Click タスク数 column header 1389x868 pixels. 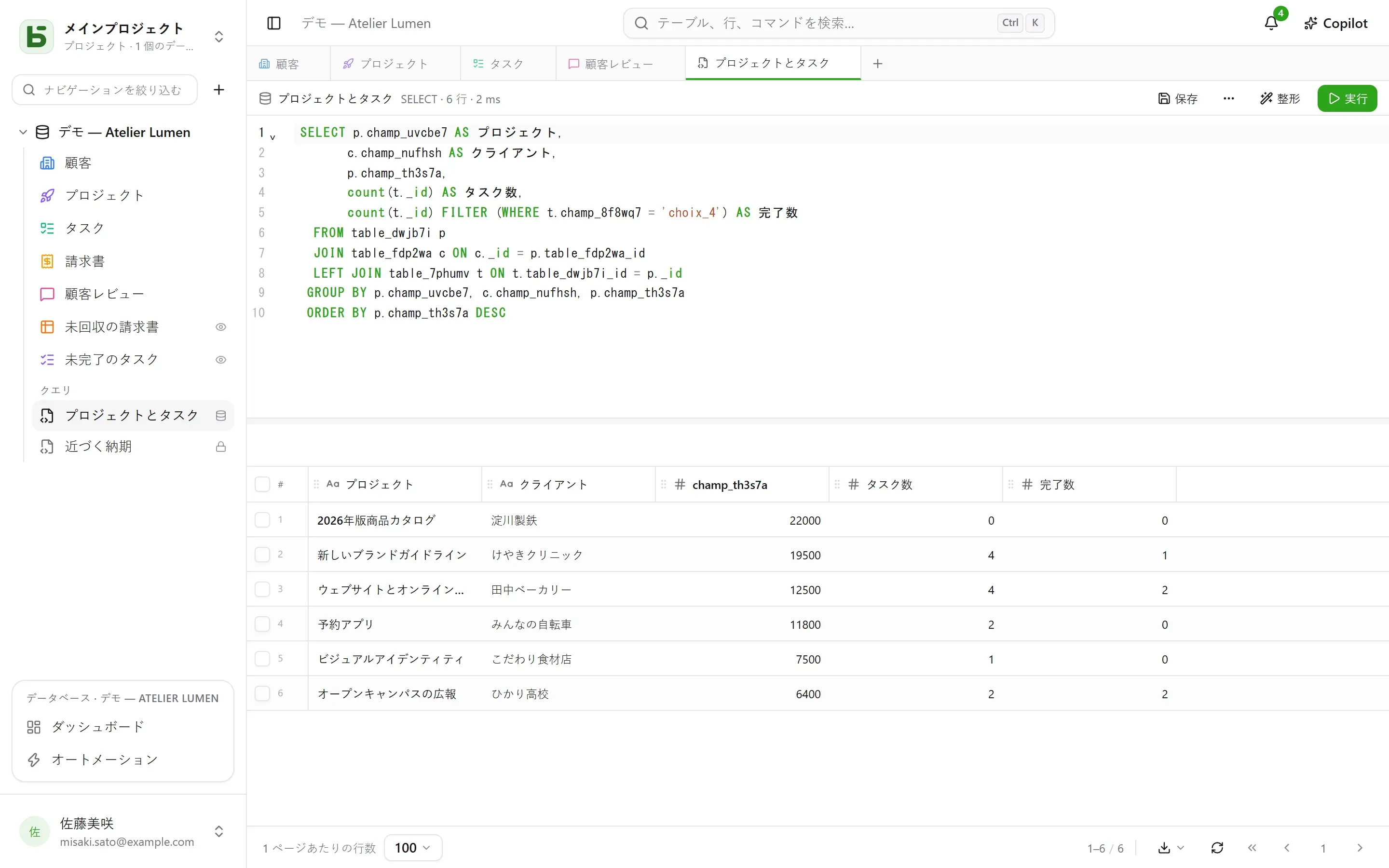pyautogui.click(x=915, y=485)
